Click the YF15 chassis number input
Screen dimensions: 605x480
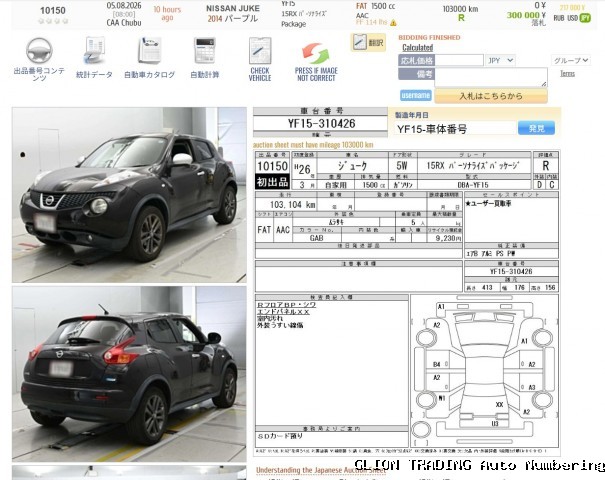click(455, 129)
